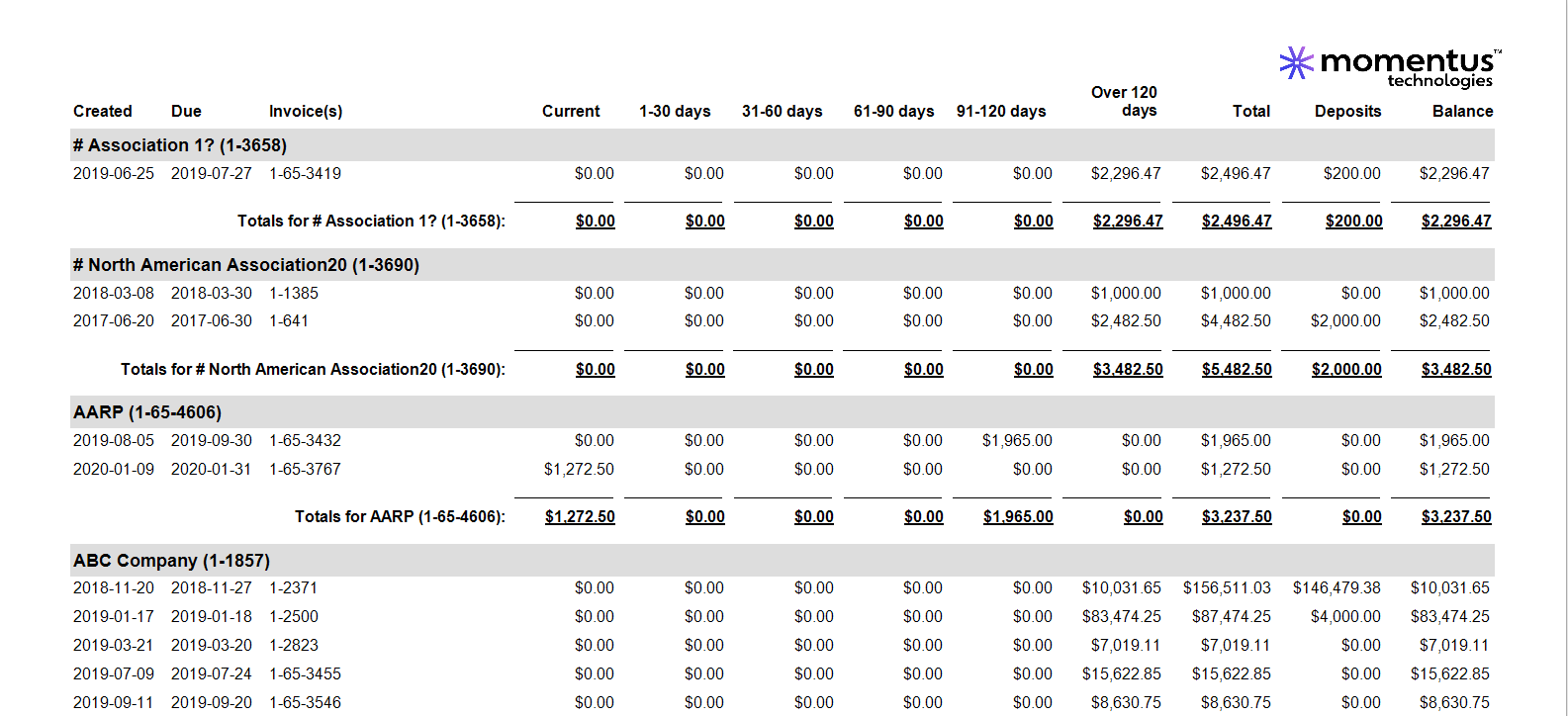The height and width of the screenshot is (716, 1568).
Task: Click invoice number 1-65-3767
Action: point(305,469)
